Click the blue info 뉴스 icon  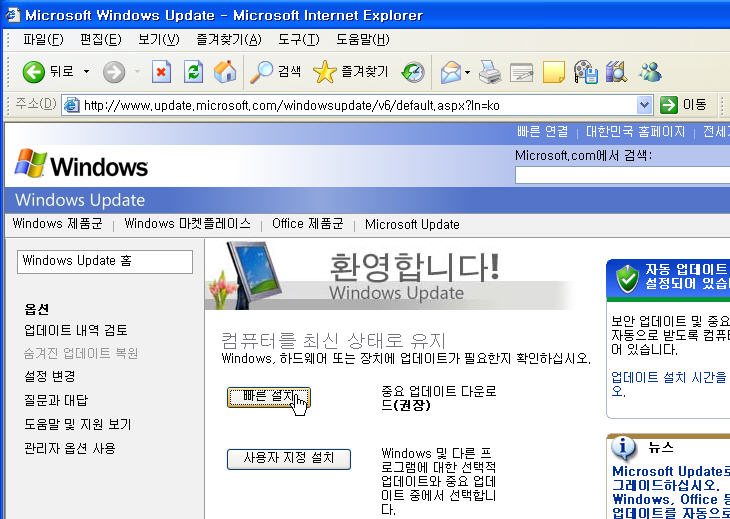click(x=624, y=449)
